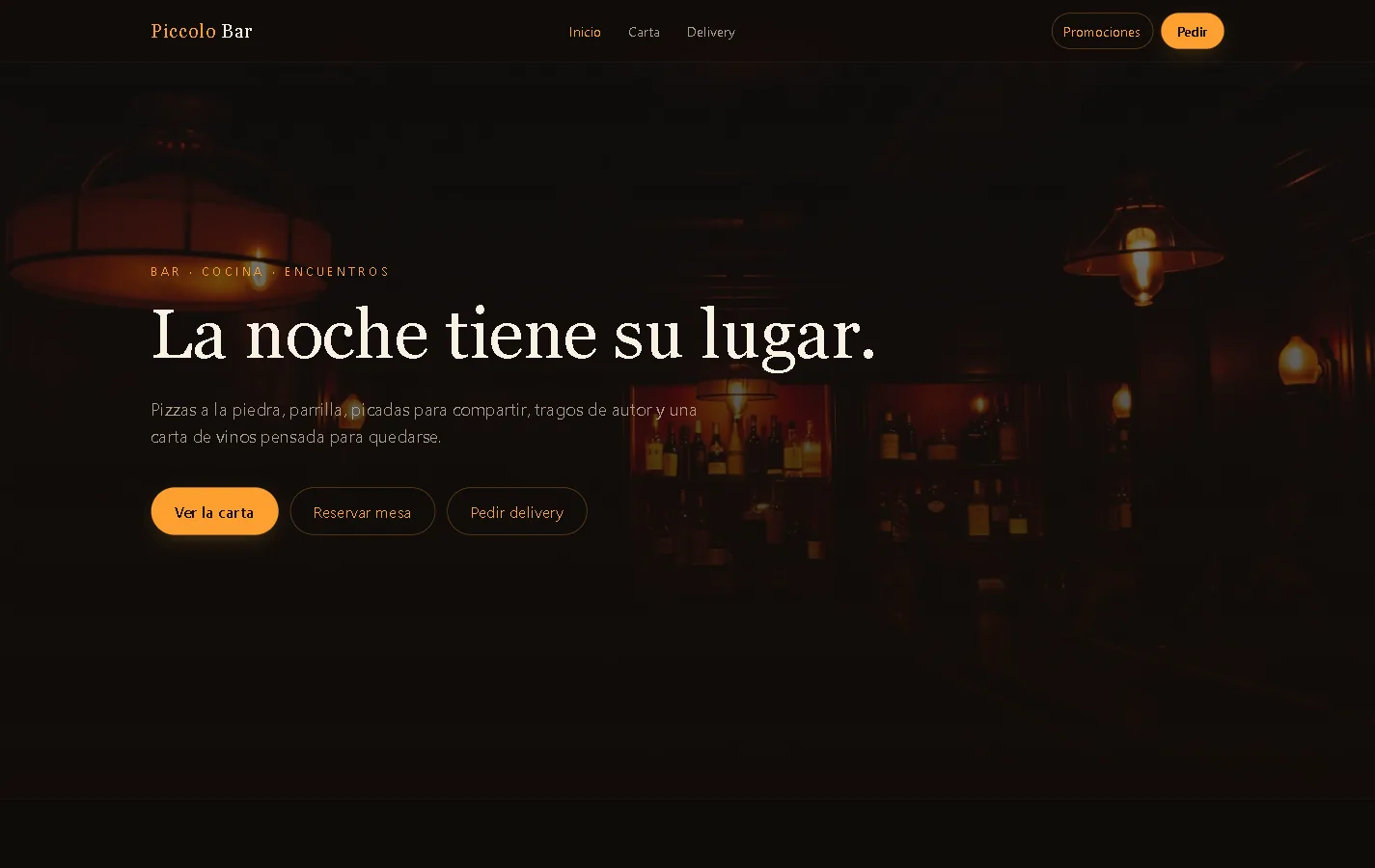The height and width of the screenshot is (868, 1375).
Task: Select the Delivery nav item
Action: [x=711, y=32]
